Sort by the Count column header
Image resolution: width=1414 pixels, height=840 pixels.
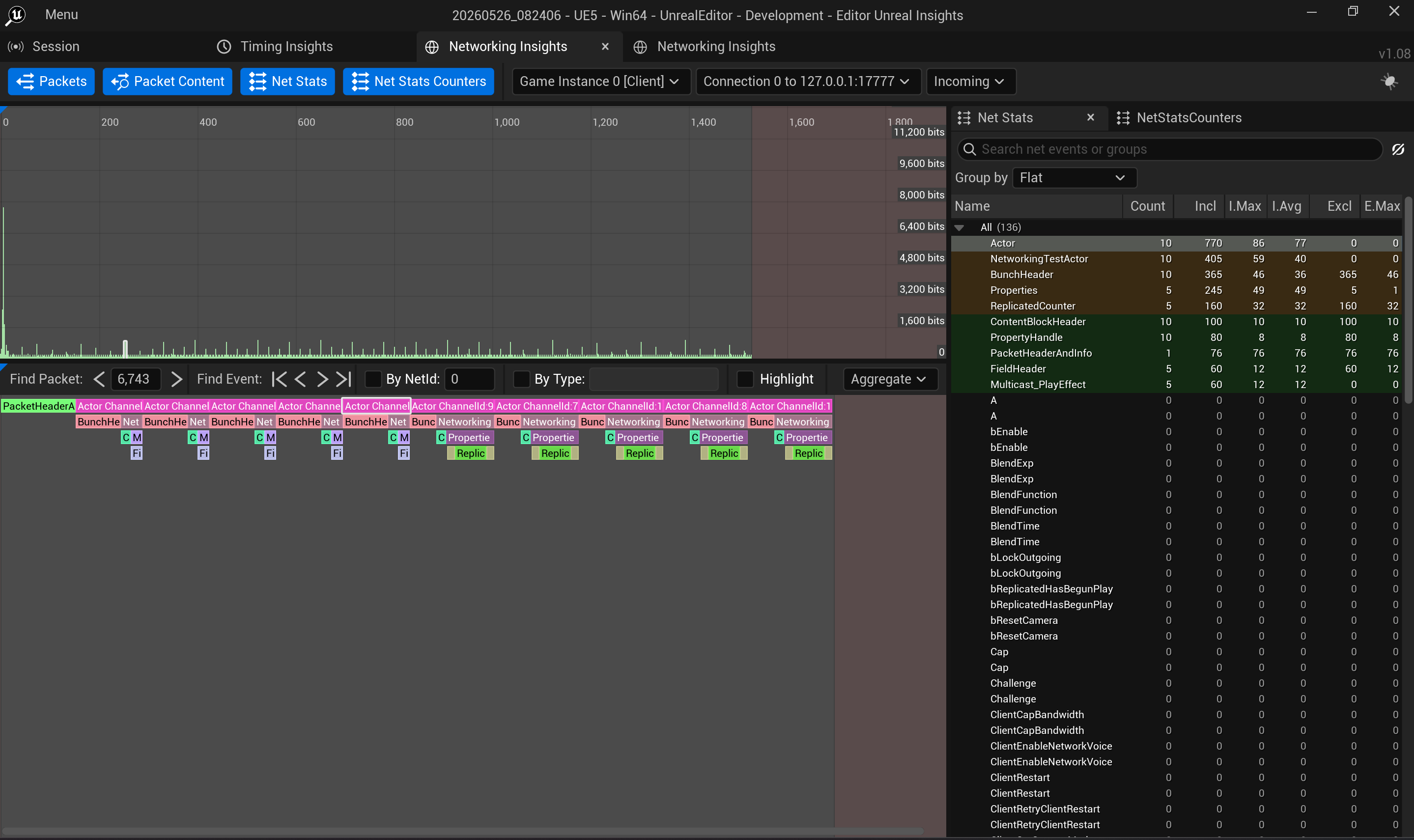(1148, 206)
